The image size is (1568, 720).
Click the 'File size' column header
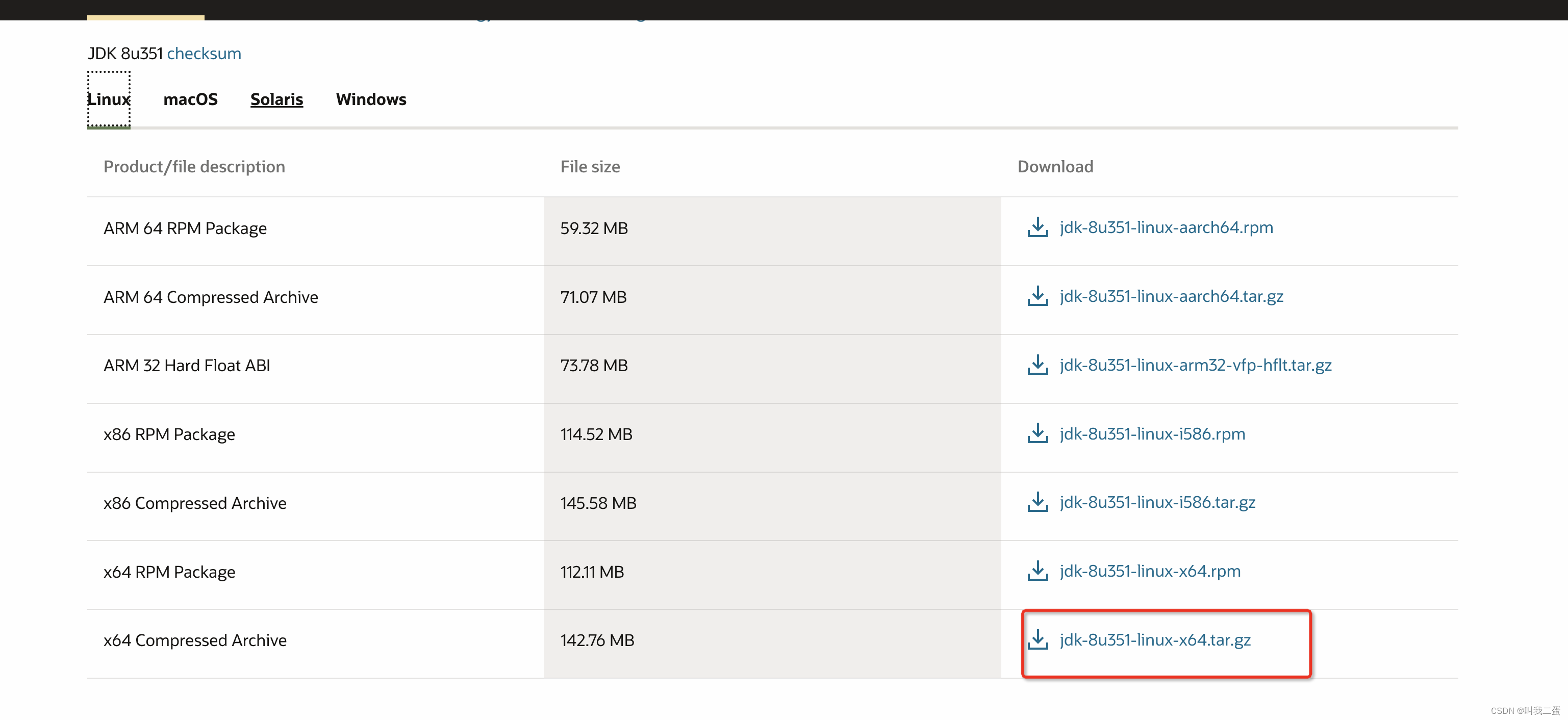tap(591, 167)
